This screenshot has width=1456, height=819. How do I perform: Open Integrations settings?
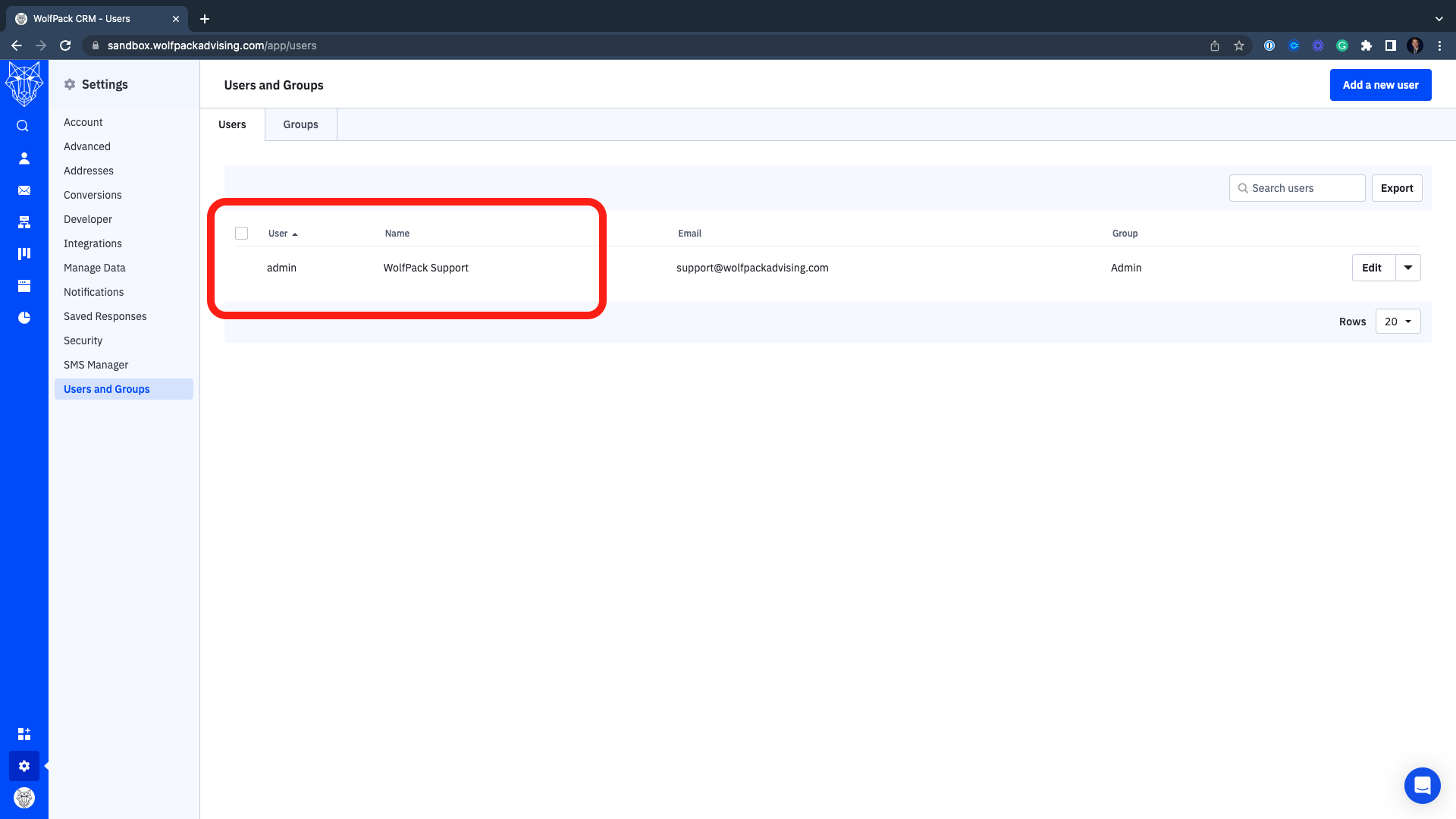pyautogui.click(x=93, y=243)
